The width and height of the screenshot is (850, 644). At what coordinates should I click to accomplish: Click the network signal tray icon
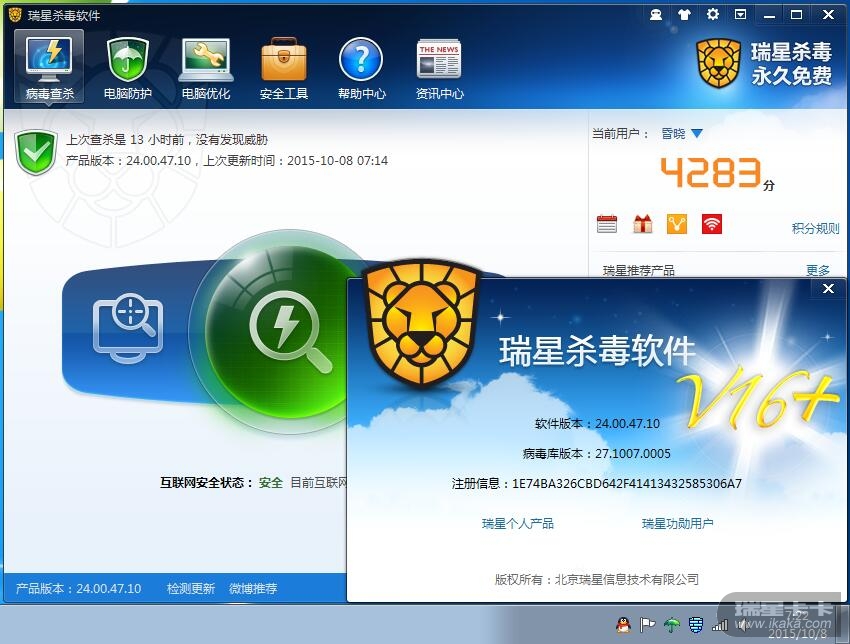720,626
